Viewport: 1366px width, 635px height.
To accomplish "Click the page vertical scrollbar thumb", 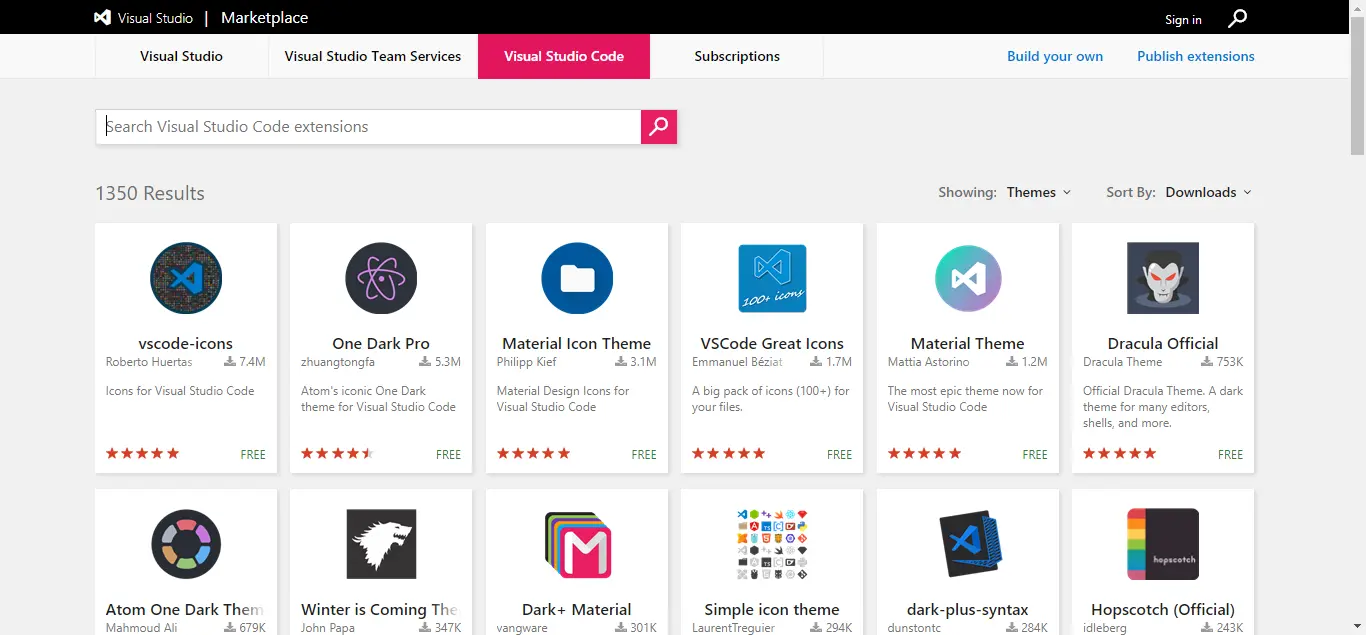I will point(1357,85).
